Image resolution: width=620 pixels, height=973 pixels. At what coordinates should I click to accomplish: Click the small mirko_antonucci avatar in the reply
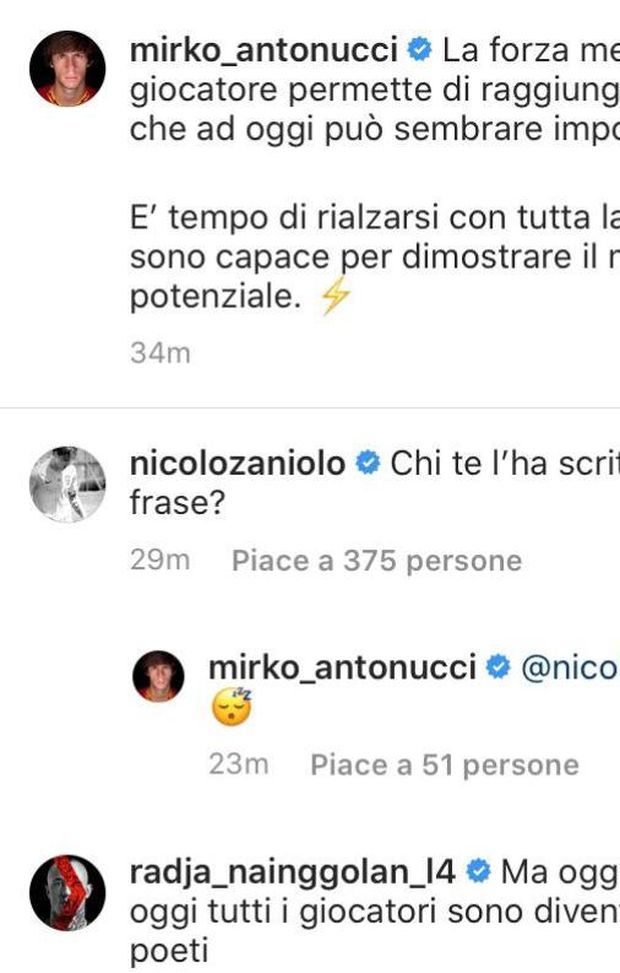(x=158, y=675)
